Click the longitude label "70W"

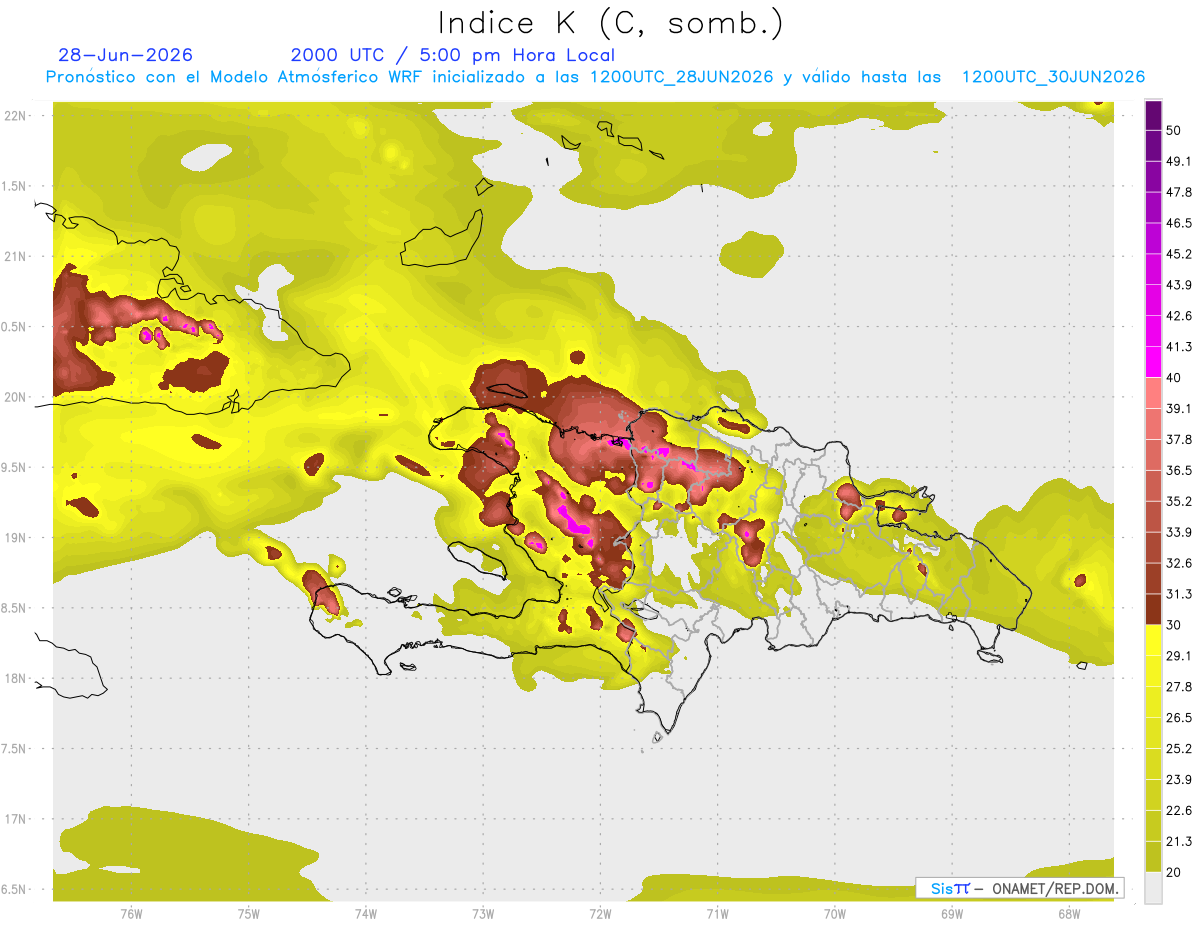[x=834, y=914]
